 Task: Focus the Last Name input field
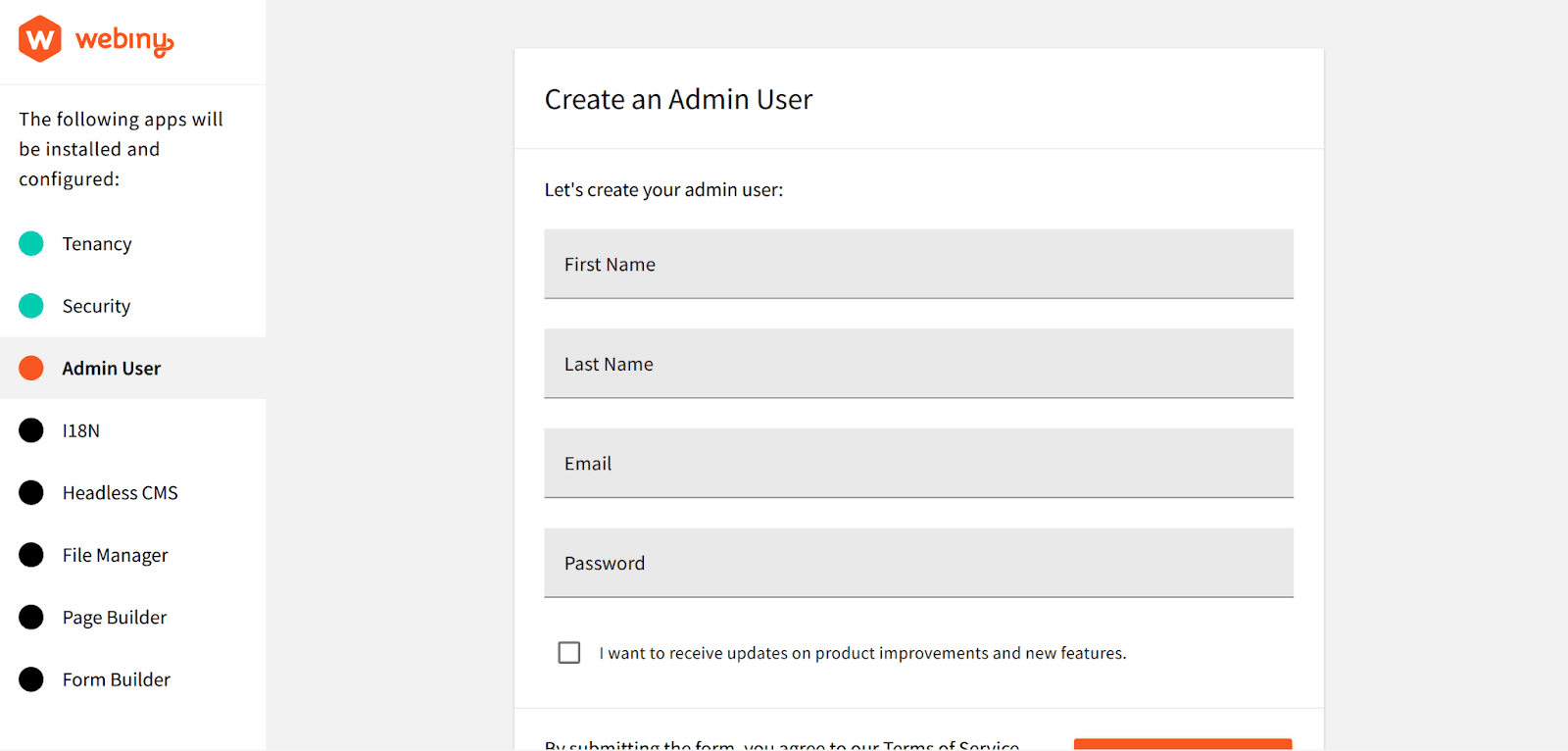[x=917, y=364]
